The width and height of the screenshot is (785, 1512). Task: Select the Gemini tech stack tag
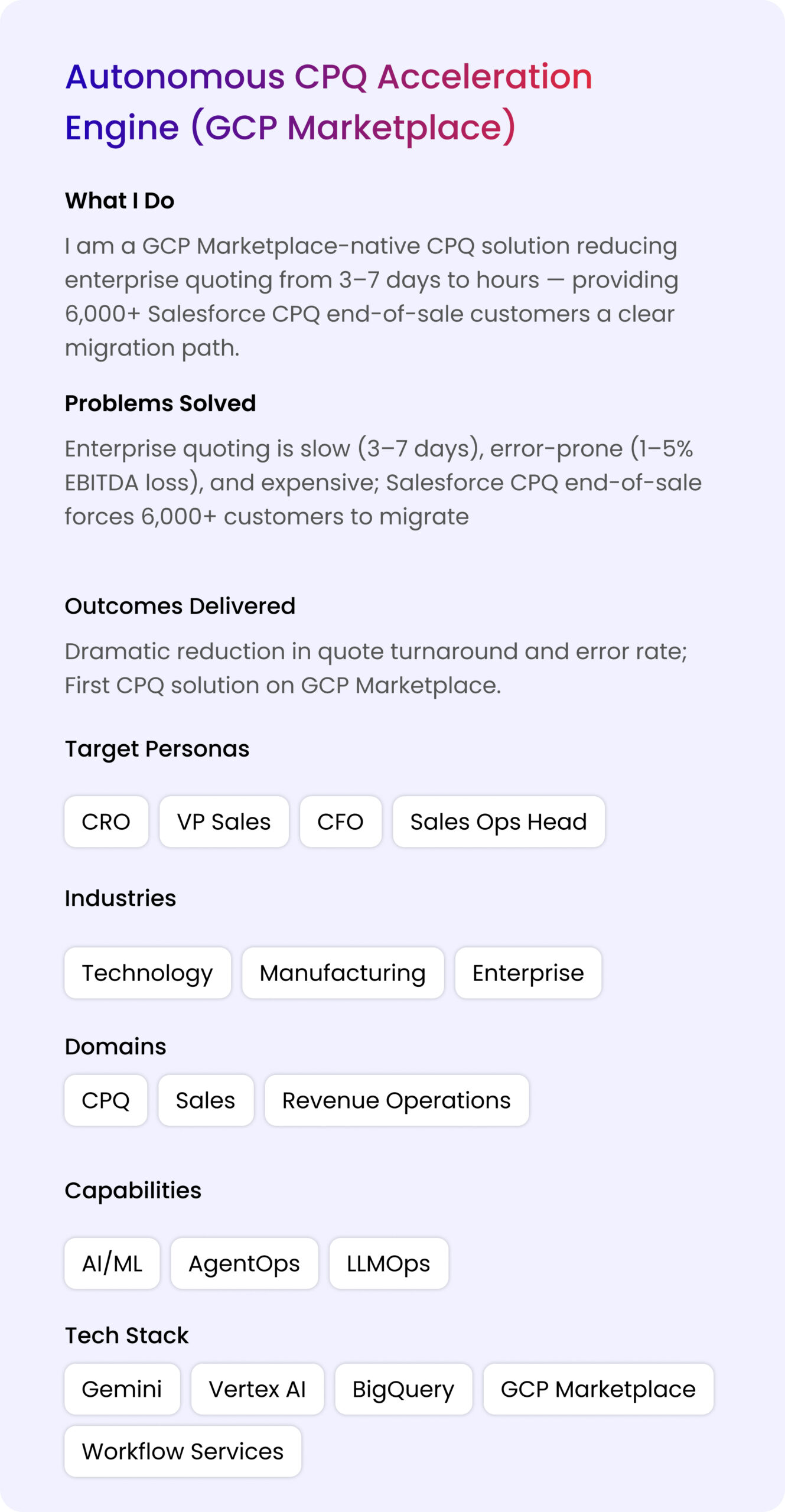[x=122, y=1389]
